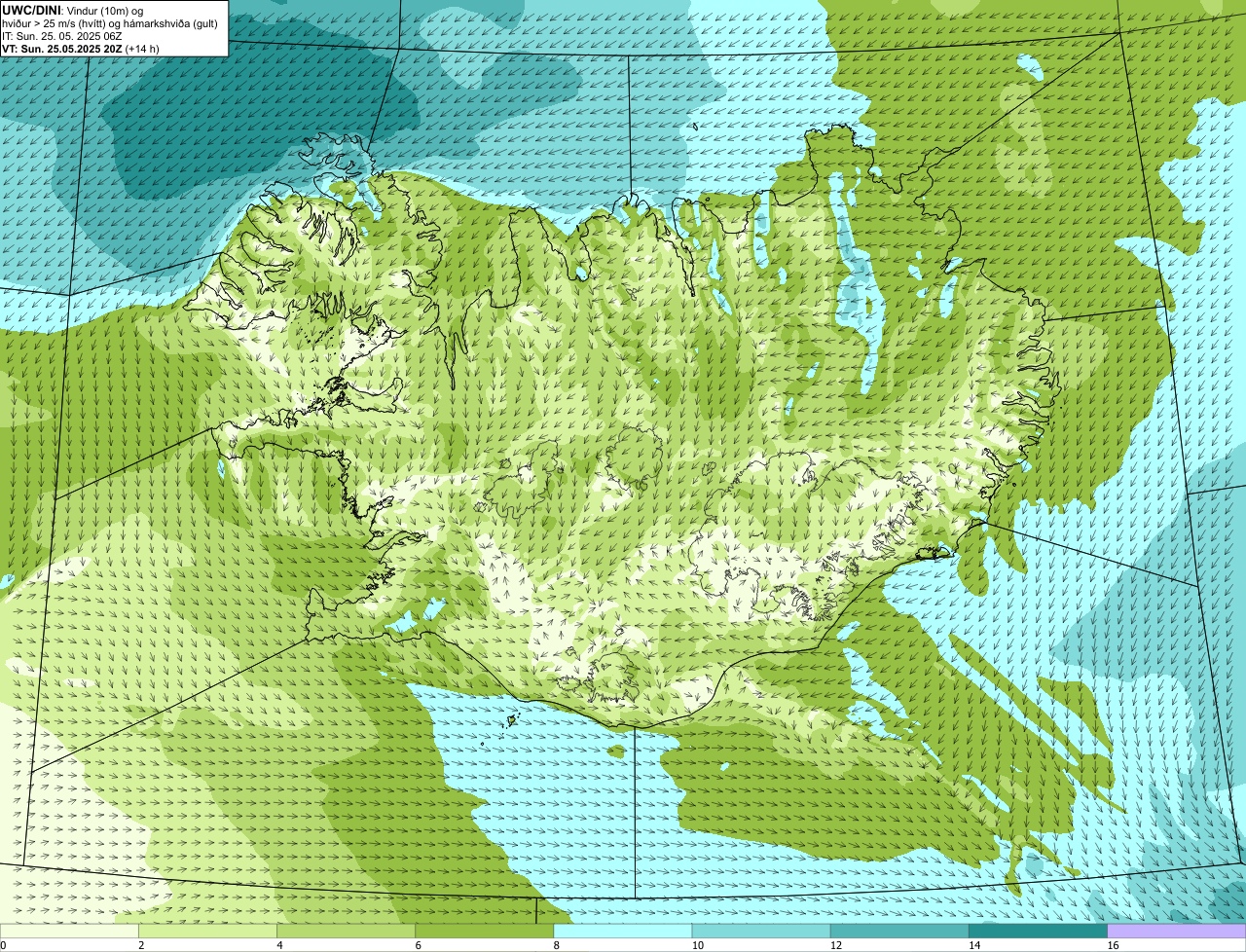Click the 'UWC/DINI: Vindur (10m) og' title line

click(73, 11)
